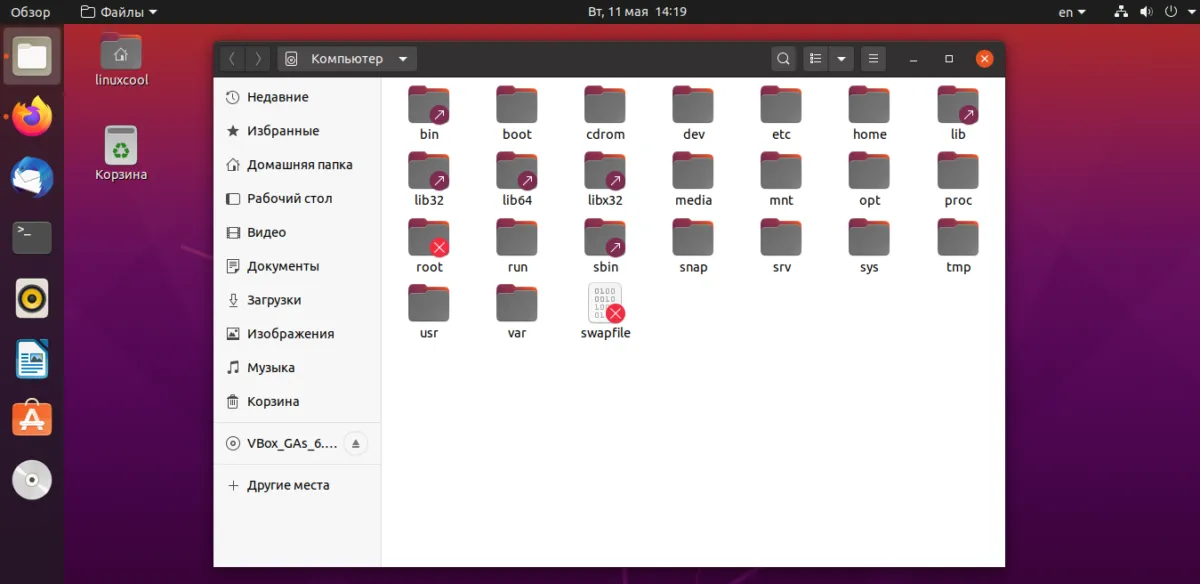Screen dimensions: 1200x584
Task: Open the etc folder
Action: 781,112
